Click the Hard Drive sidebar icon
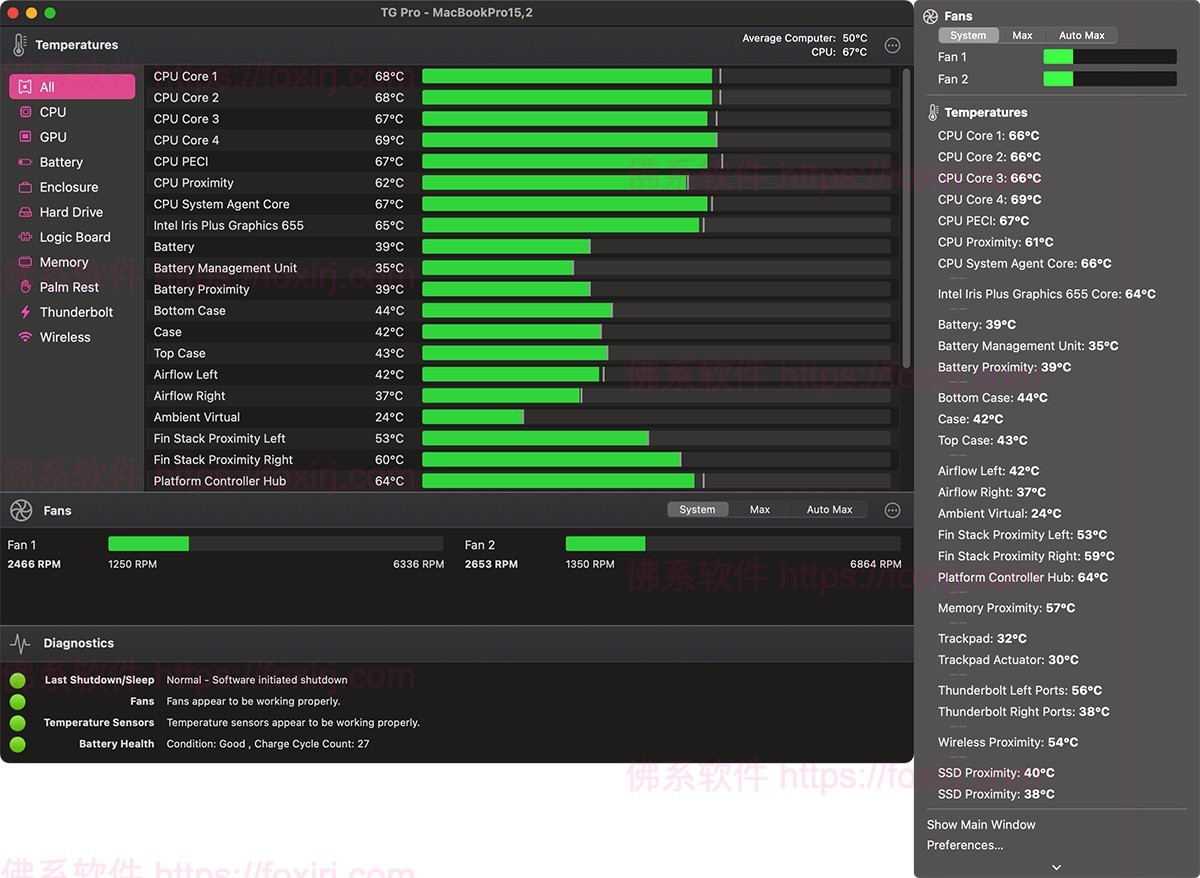The width and height of the screenshot is (1200, 878). [25, 212]
